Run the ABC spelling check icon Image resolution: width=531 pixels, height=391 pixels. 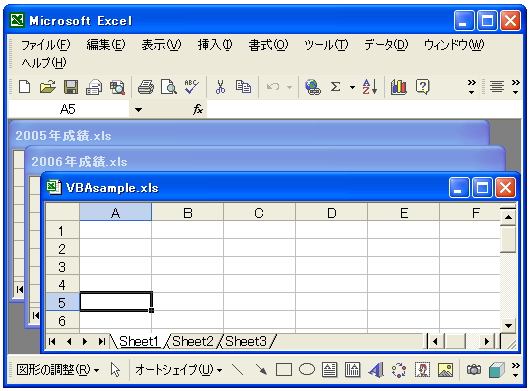(x=191, y=87)
